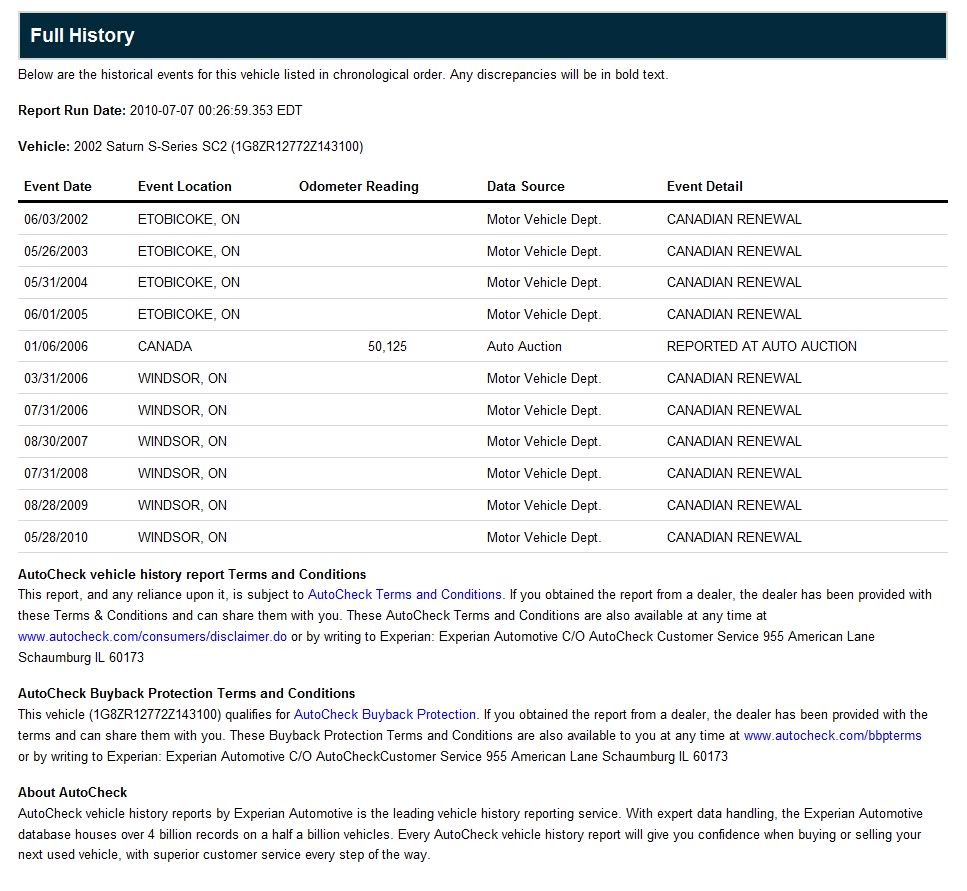The width and height of the screenshot is (967, 891).
Task: Click the Auto Auction data source
Action: pyautogui.click(x=524, y=347)
